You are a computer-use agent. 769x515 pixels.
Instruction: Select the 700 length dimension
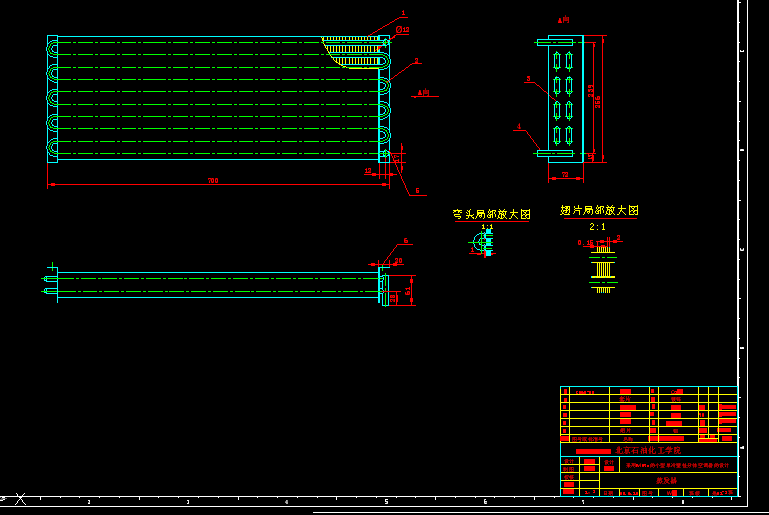213,181
